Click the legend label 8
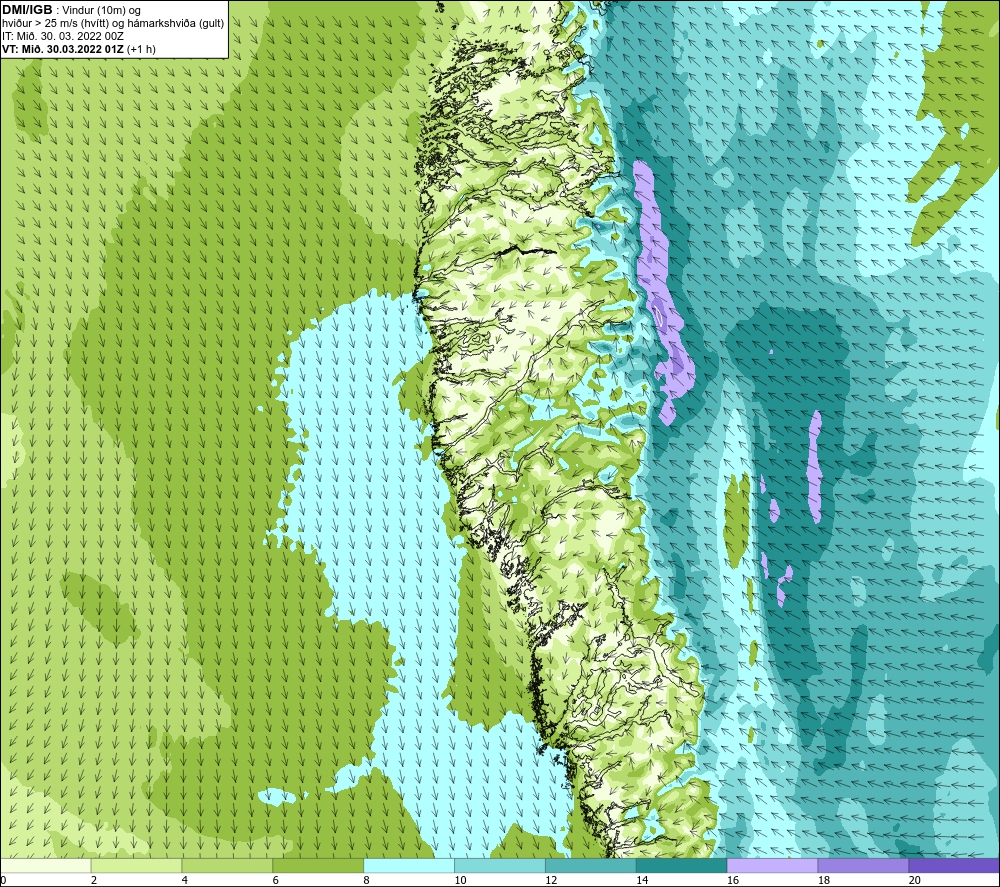Screen dimensions: 1000x887 point(367,880)
